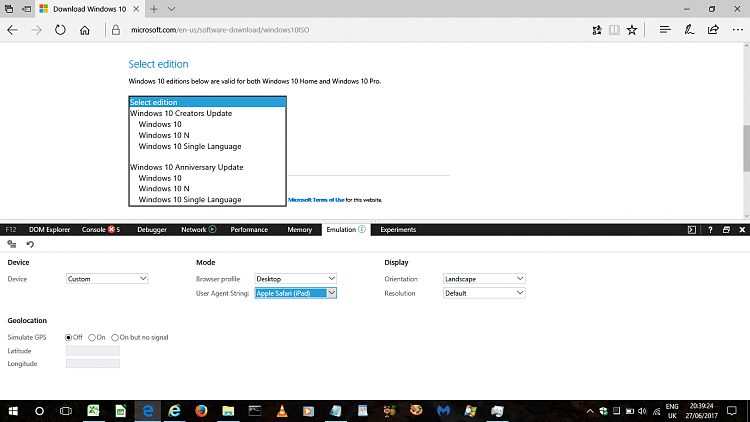Persist emulation settings icon

pos(12,244)
